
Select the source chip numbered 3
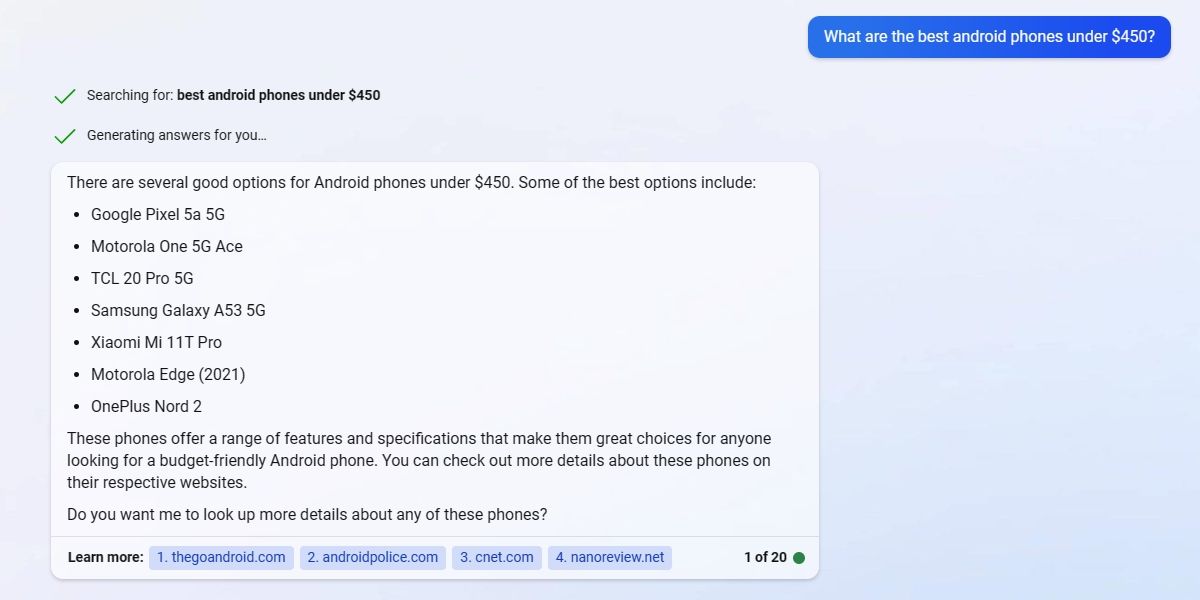pos(496,557)
